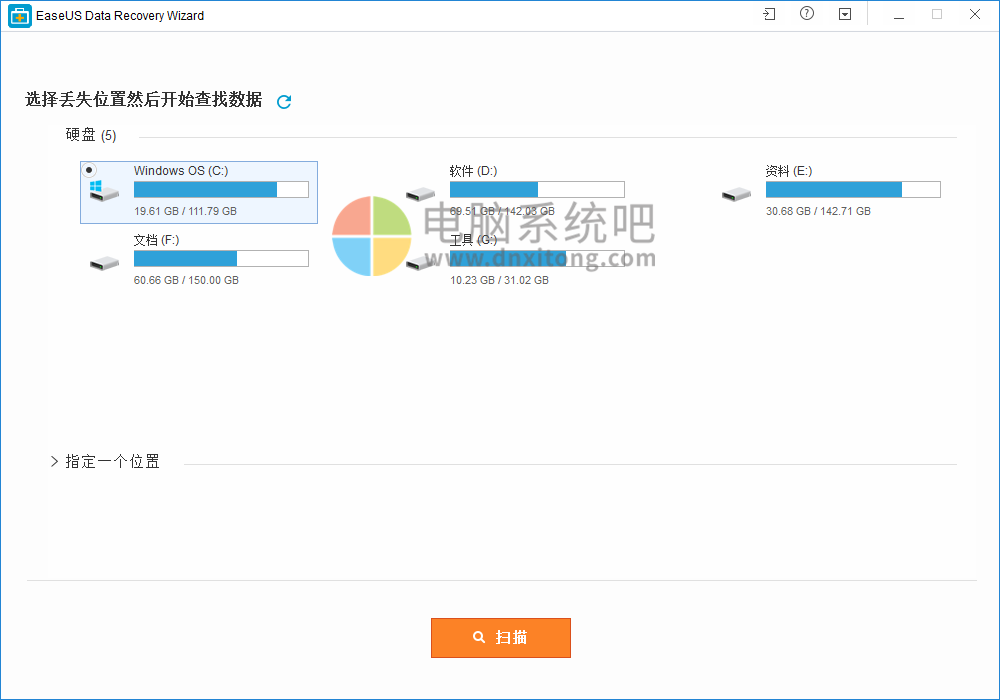
Task: Select the Windows OS (C:) label
Action: (x=180, y=171)
